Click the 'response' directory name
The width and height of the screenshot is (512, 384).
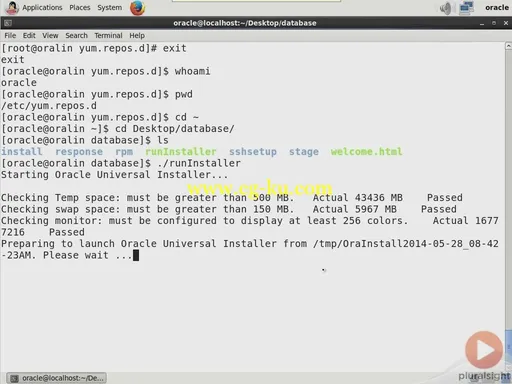pos(79,152)
